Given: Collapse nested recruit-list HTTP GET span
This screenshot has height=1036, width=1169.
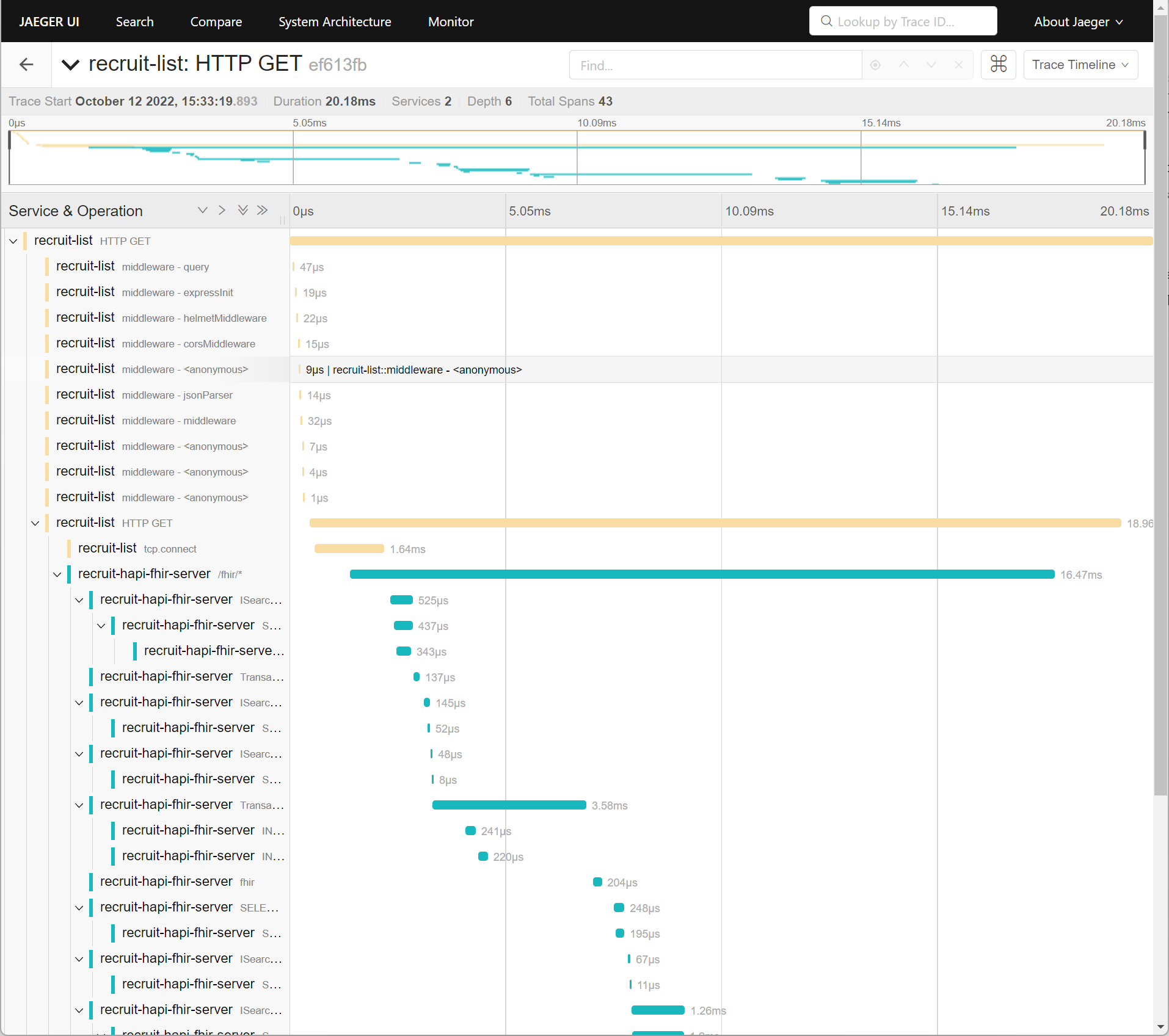Looking at the screenshot, I should click(x=35, y=523).
